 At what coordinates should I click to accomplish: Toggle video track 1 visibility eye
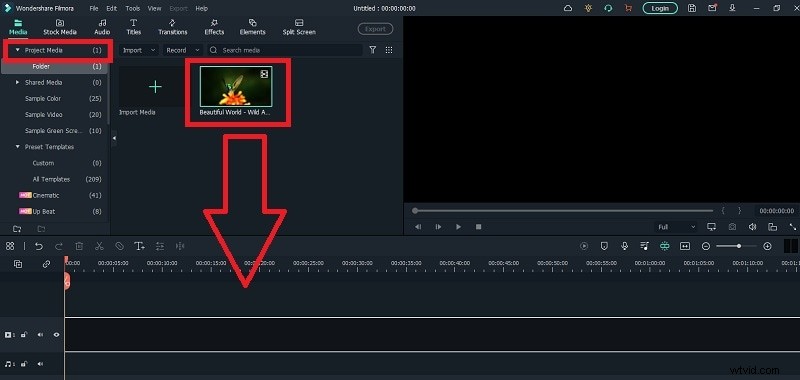[x=56, y=335]
